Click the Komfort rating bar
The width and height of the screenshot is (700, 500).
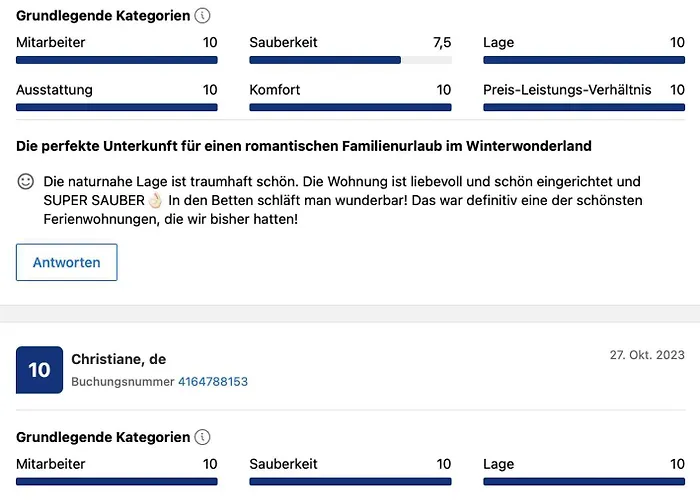click(350, 107)
